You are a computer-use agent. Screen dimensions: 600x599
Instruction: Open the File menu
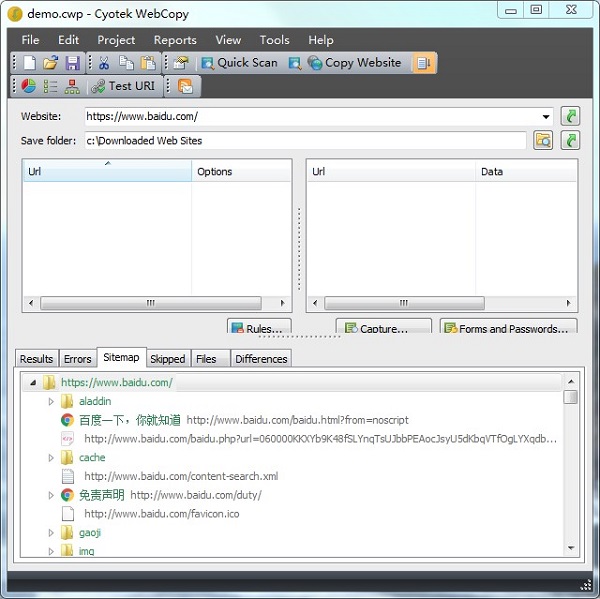(30, 40)
